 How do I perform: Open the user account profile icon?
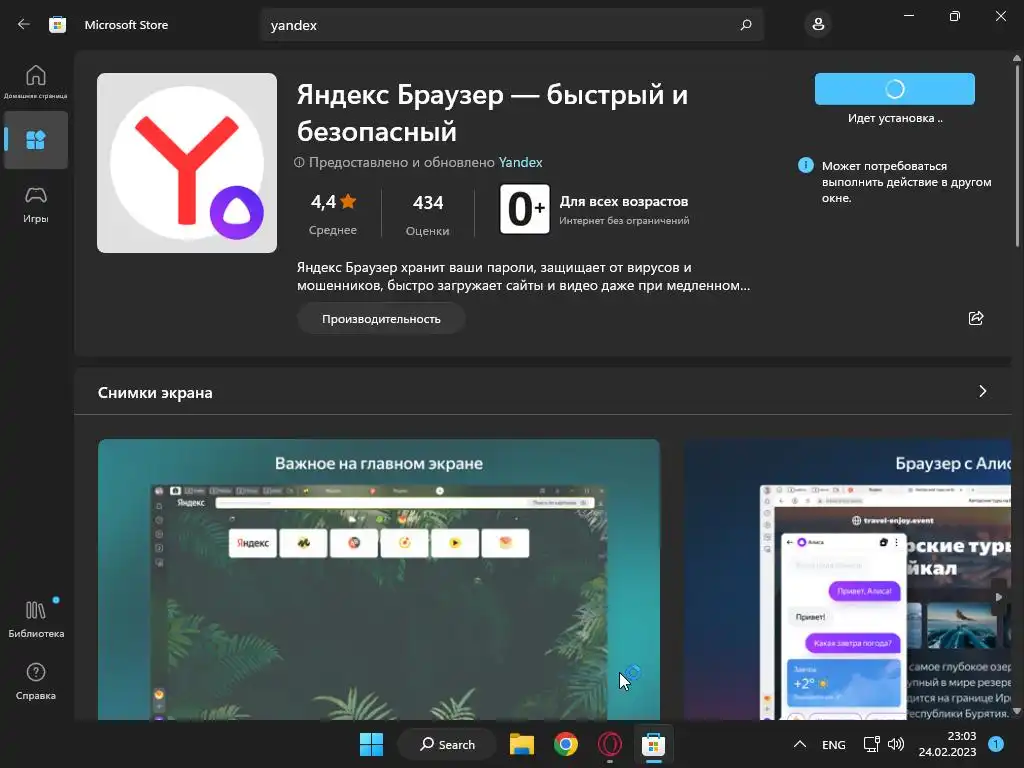[x=818, y=25]
